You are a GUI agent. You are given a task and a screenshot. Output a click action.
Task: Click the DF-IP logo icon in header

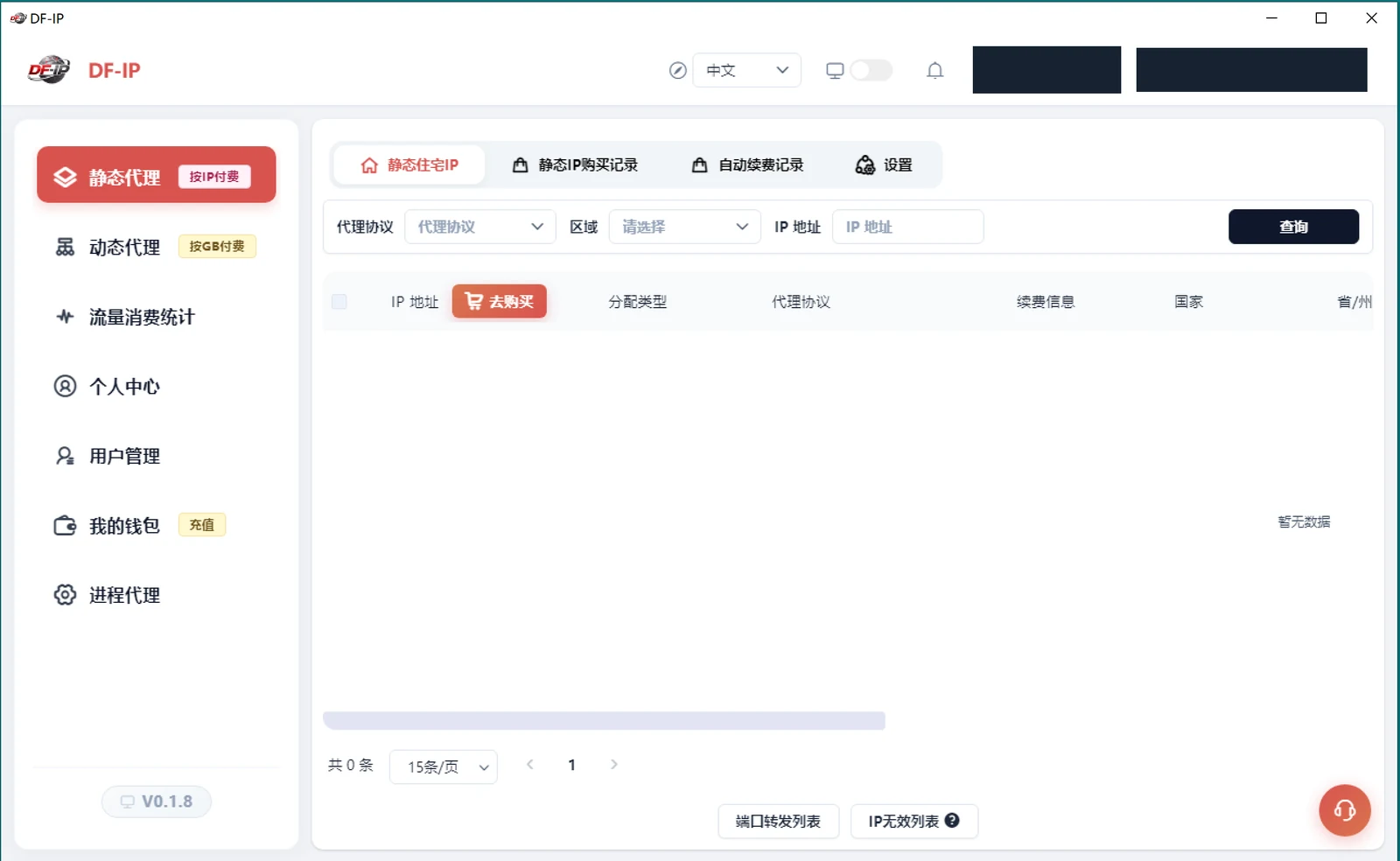coord(49,70)
